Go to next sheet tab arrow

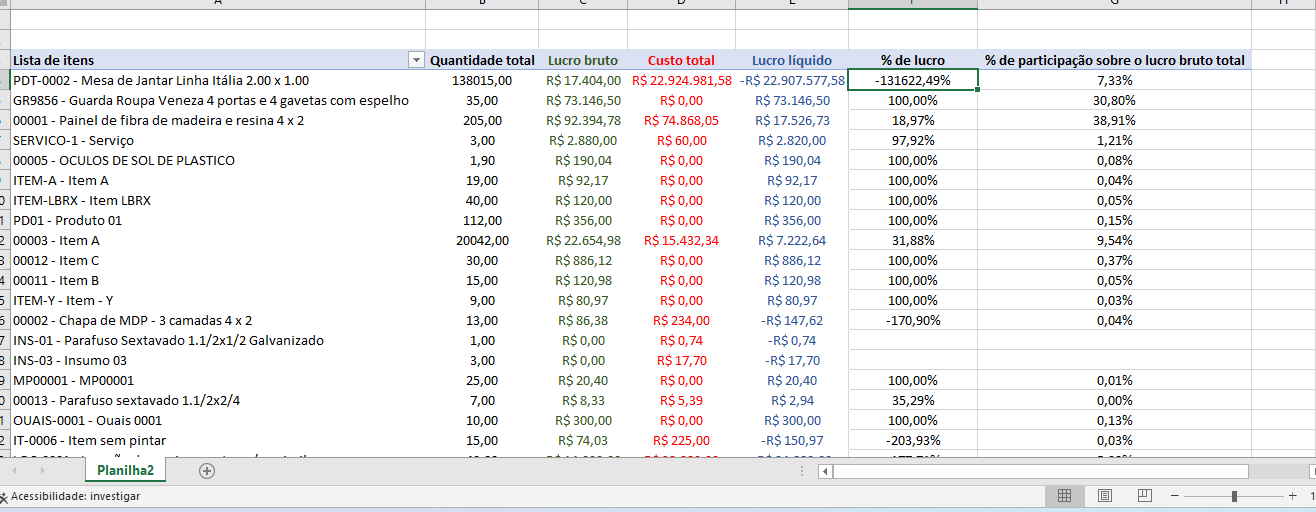click(40, 471)
